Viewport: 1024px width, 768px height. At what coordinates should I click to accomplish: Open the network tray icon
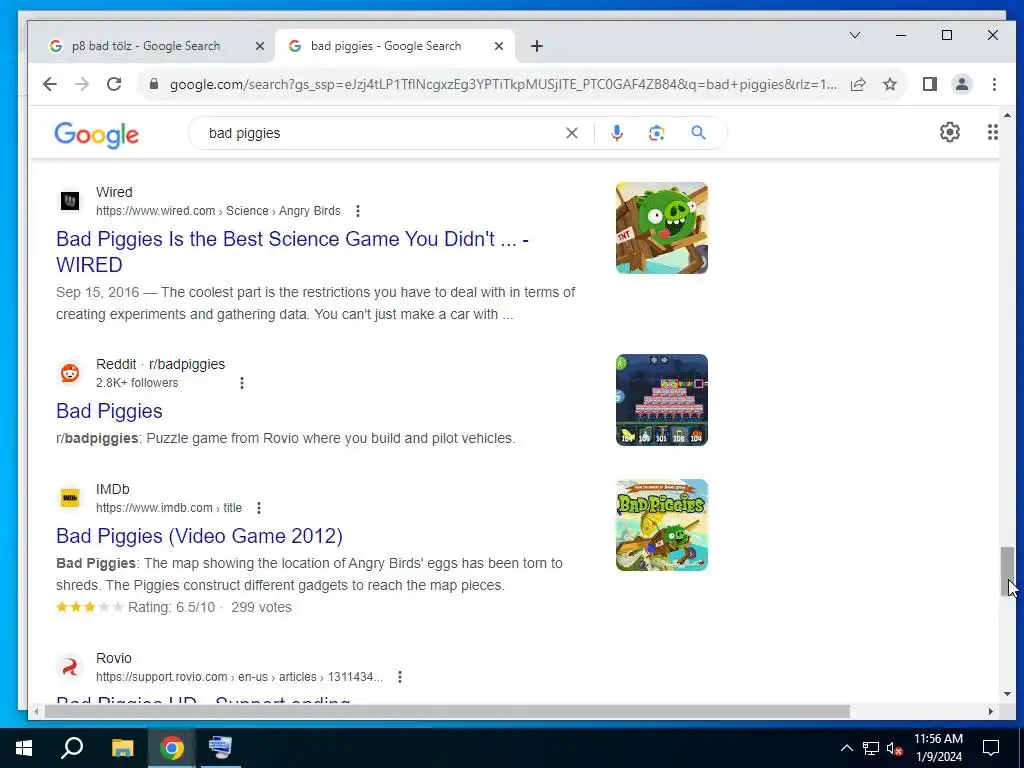coord(871,748)
